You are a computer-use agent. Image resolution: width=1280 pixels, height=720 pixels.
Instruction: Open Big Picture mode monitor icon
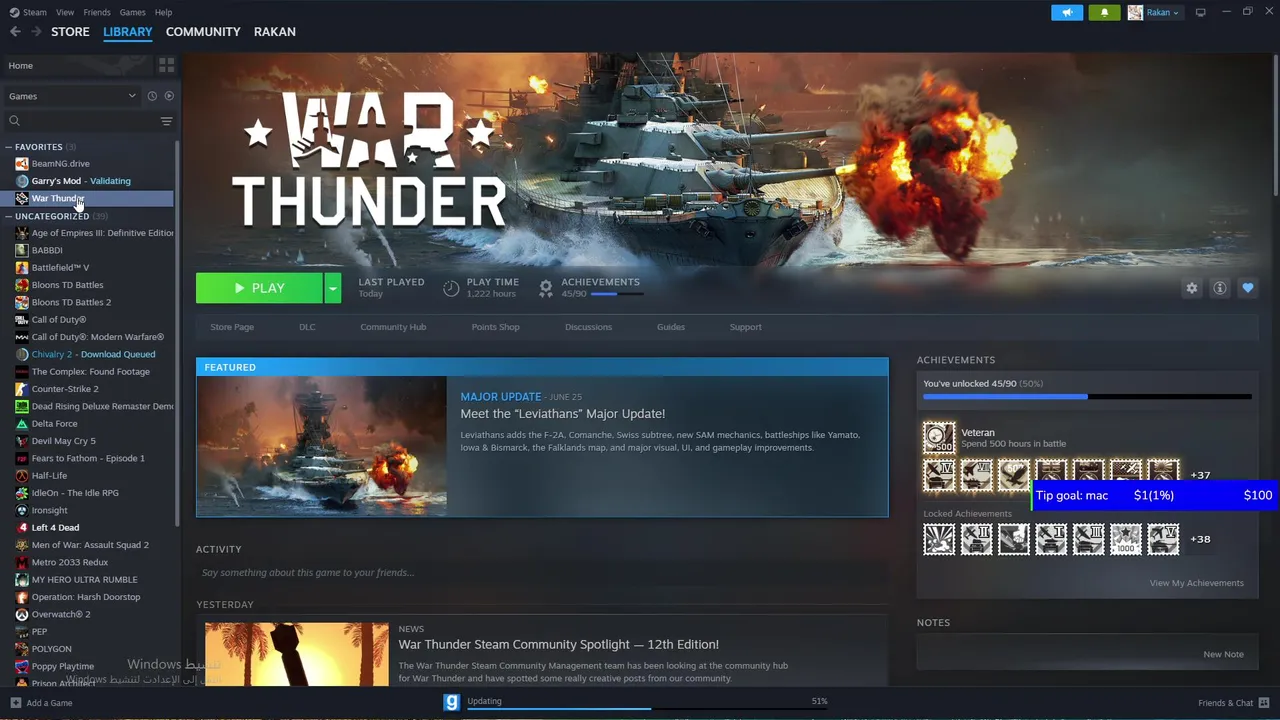coord(1201,12)
